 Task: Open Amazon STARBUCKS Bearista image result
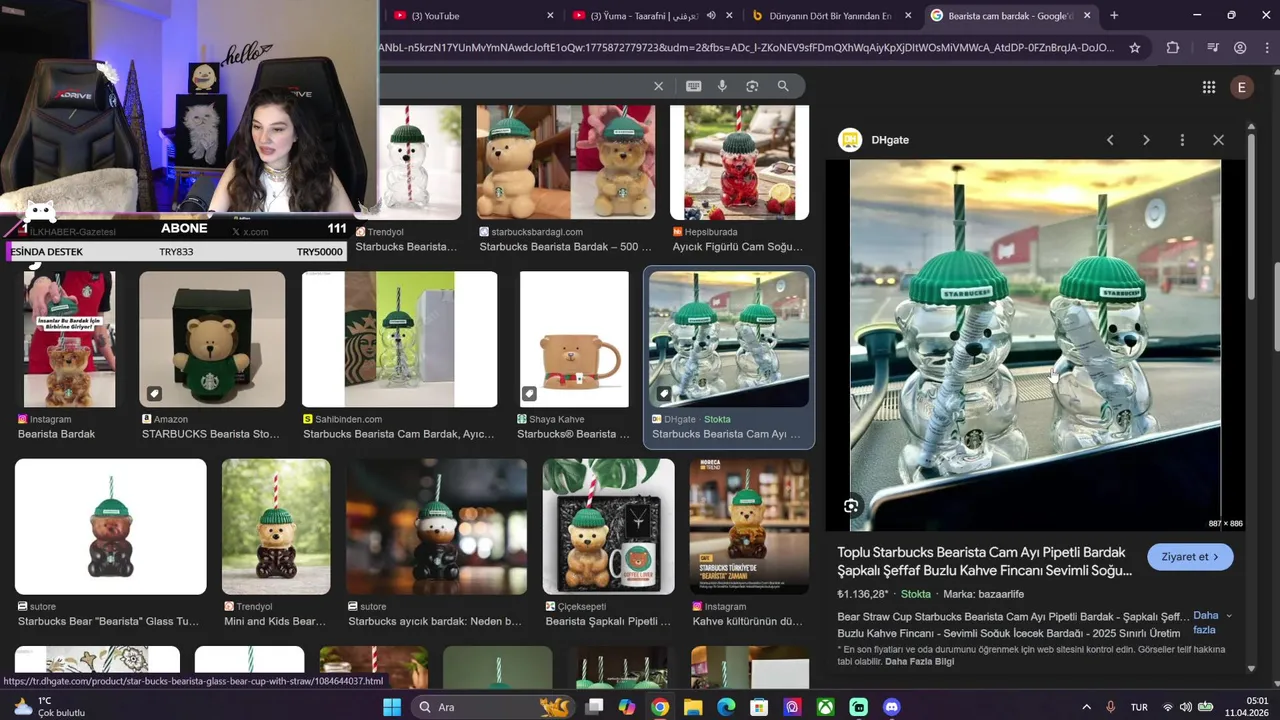click(x=212, y=339)
